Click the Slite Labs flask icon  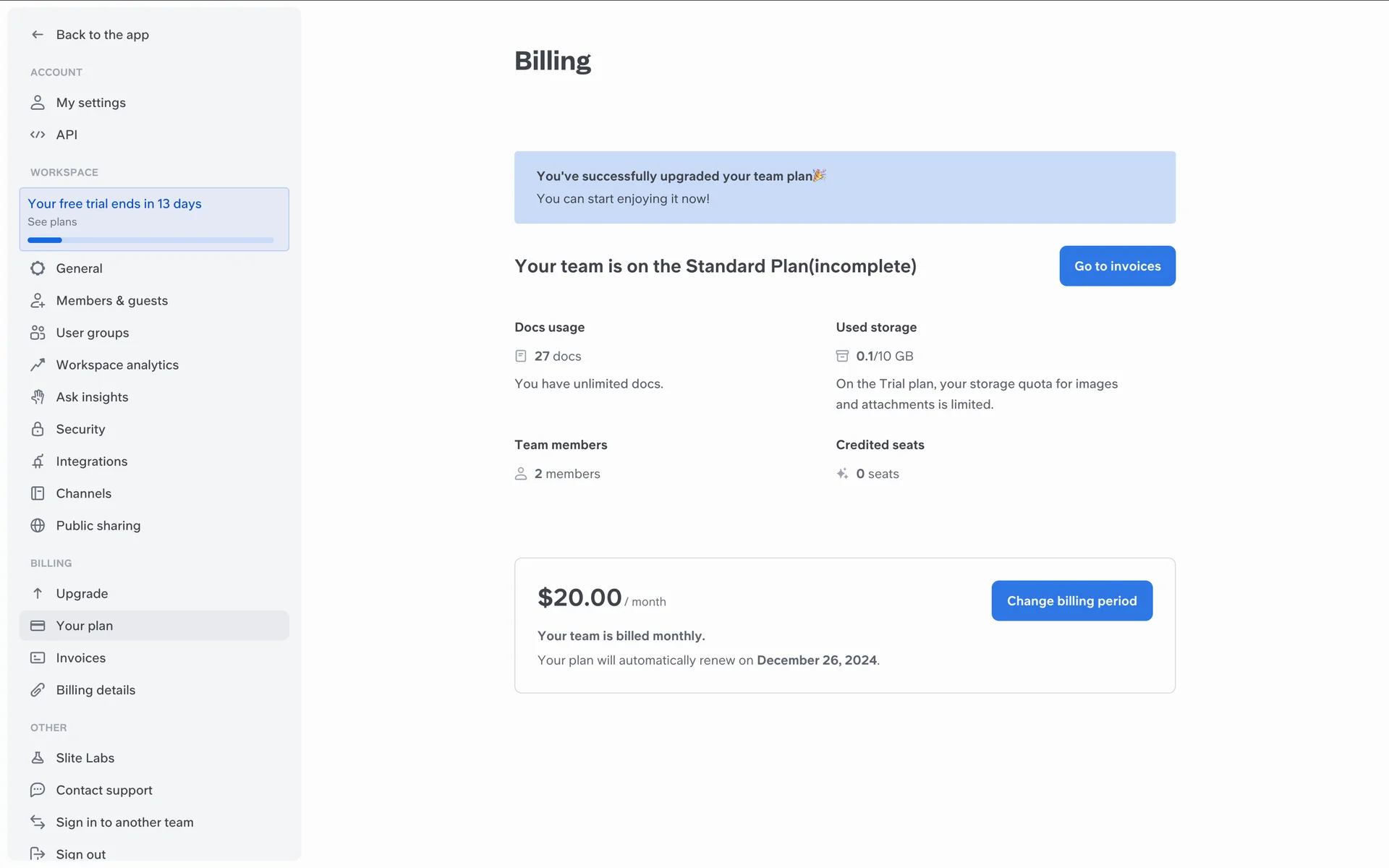38,758
